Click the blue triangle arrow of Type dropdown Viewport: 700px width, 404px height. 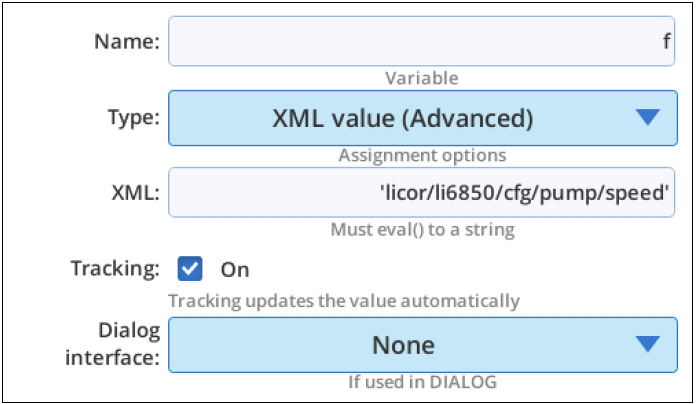(x=648, y=117)
